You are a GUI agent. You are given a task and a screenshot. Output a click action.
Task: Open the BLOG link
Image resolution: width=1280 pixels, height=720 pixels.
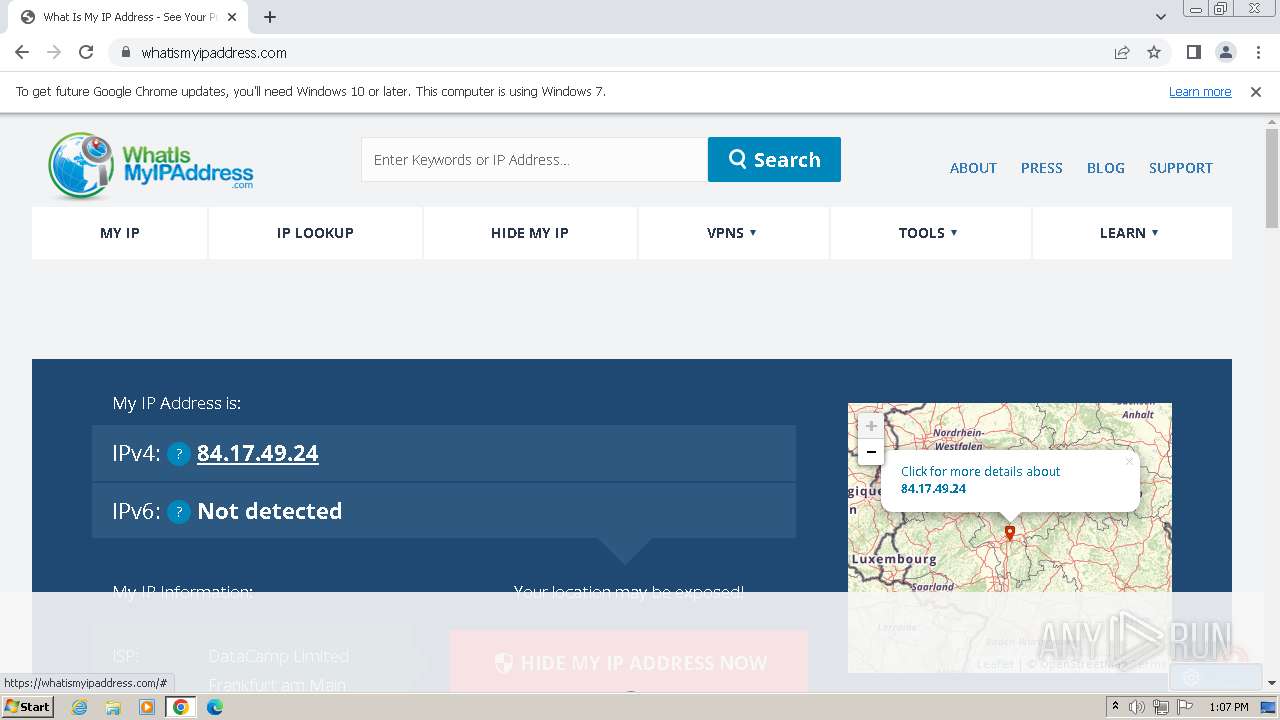click(x=1105, y=168)
